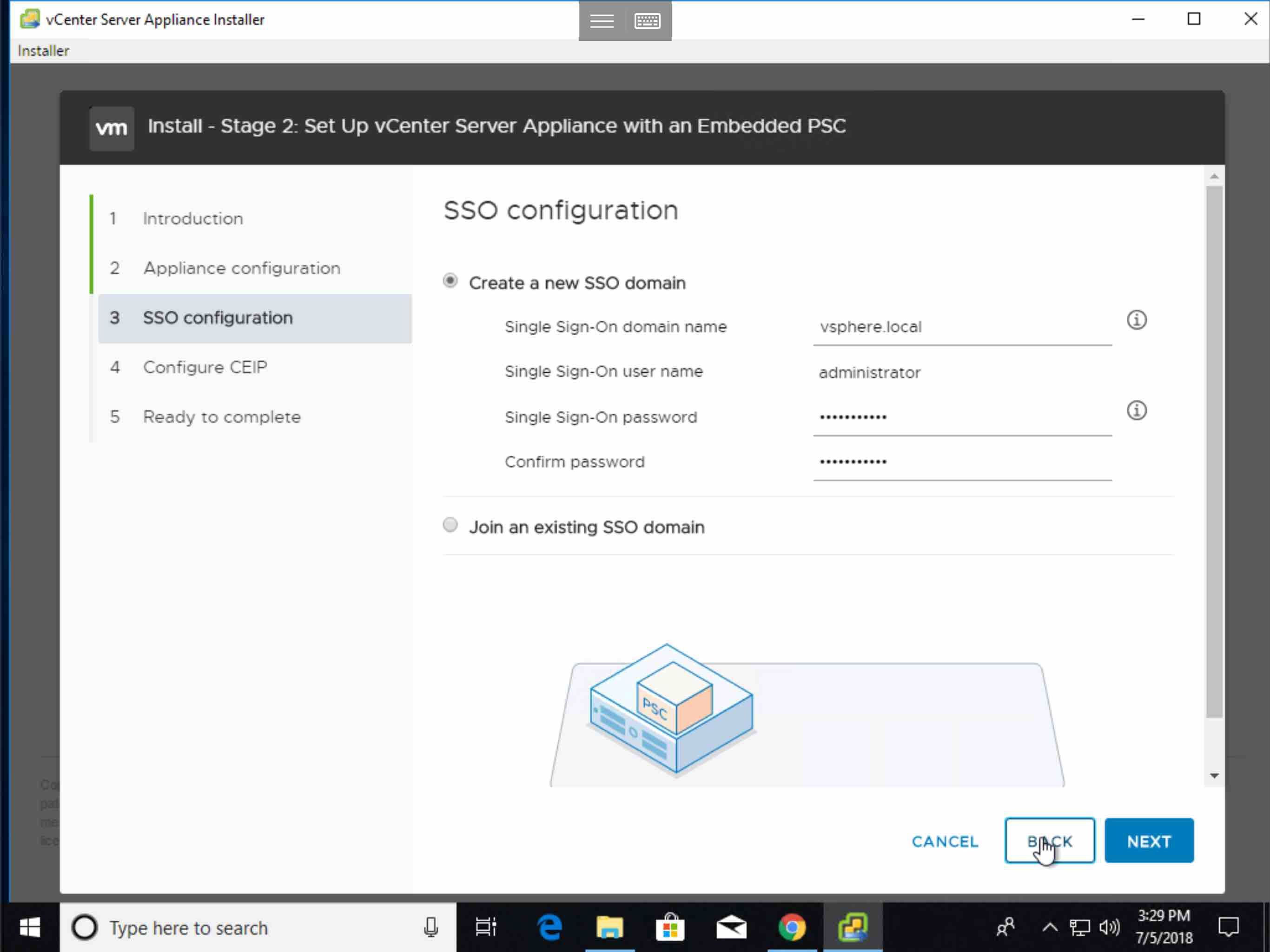
Task: Click the Cortana circle icon
Action: [85, 927]
